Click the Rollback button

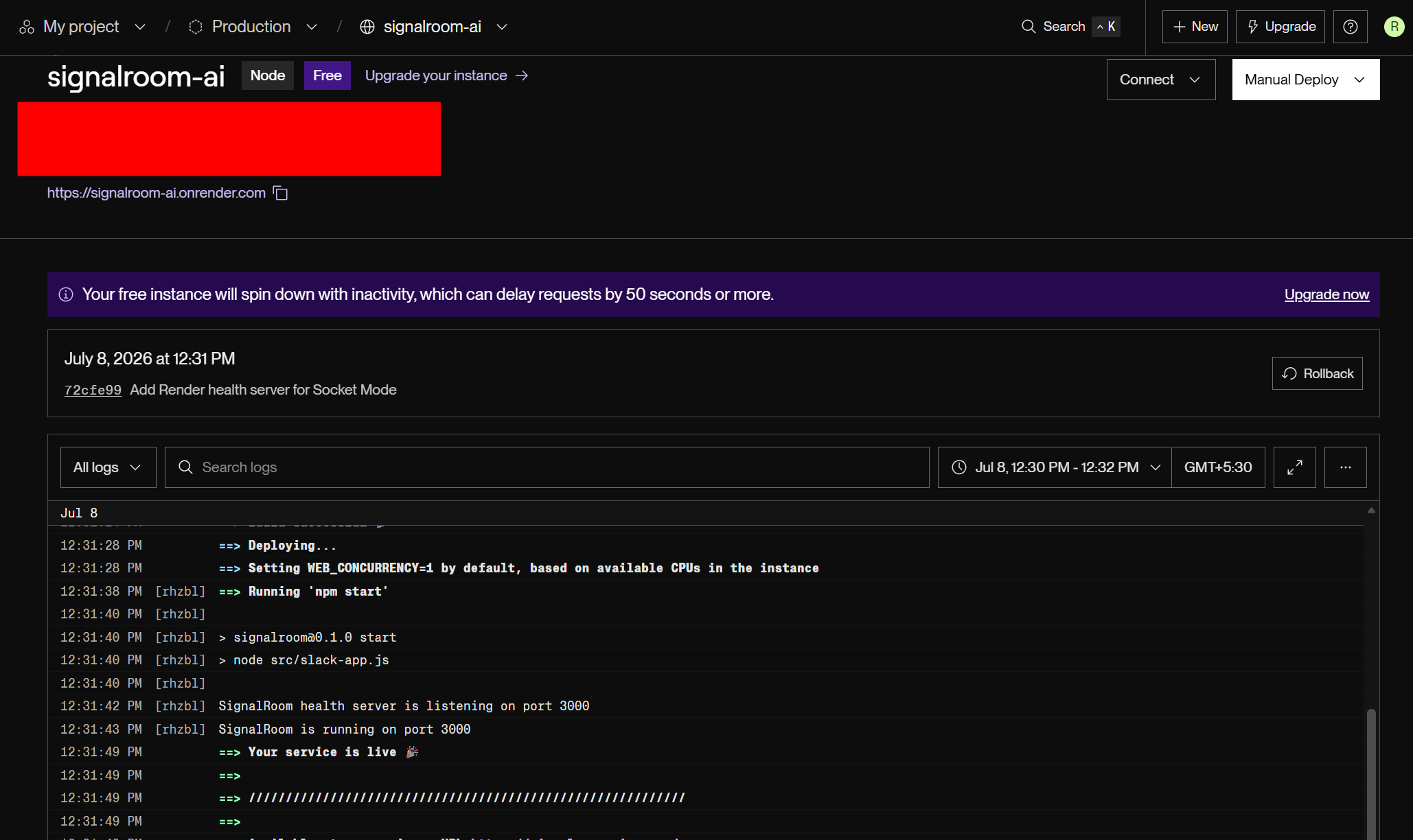(x=1317, y=373)
